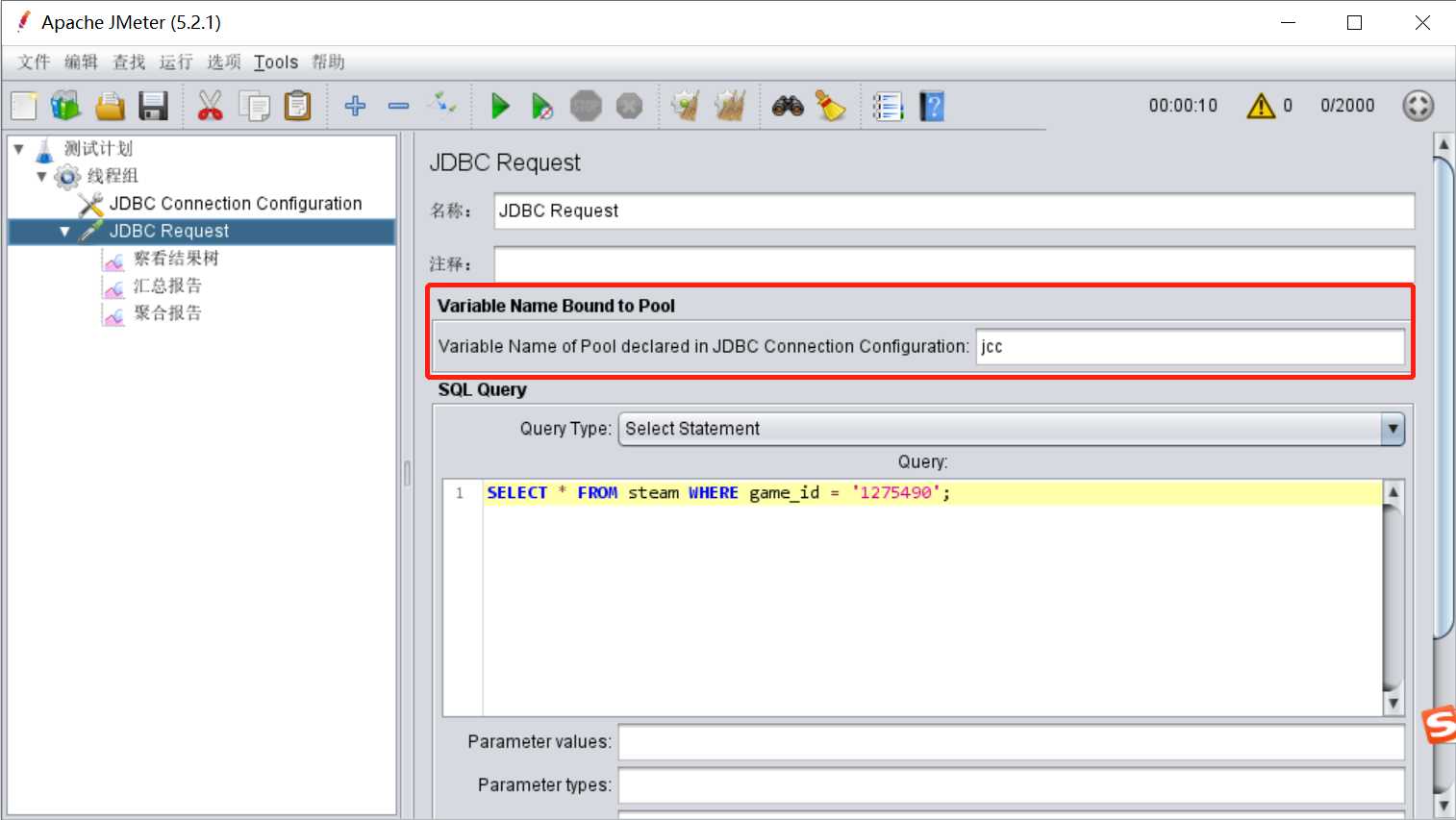Click the Sogou input method icon

1440,725
